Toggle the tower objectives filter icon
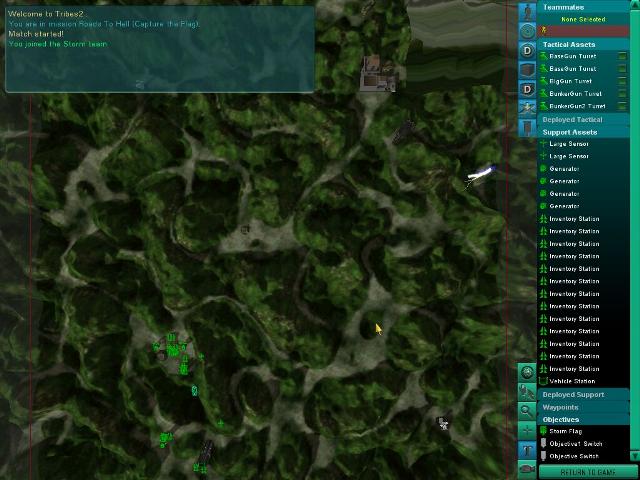The height and width of the screenshot is (480, 640). pos(527,128)
